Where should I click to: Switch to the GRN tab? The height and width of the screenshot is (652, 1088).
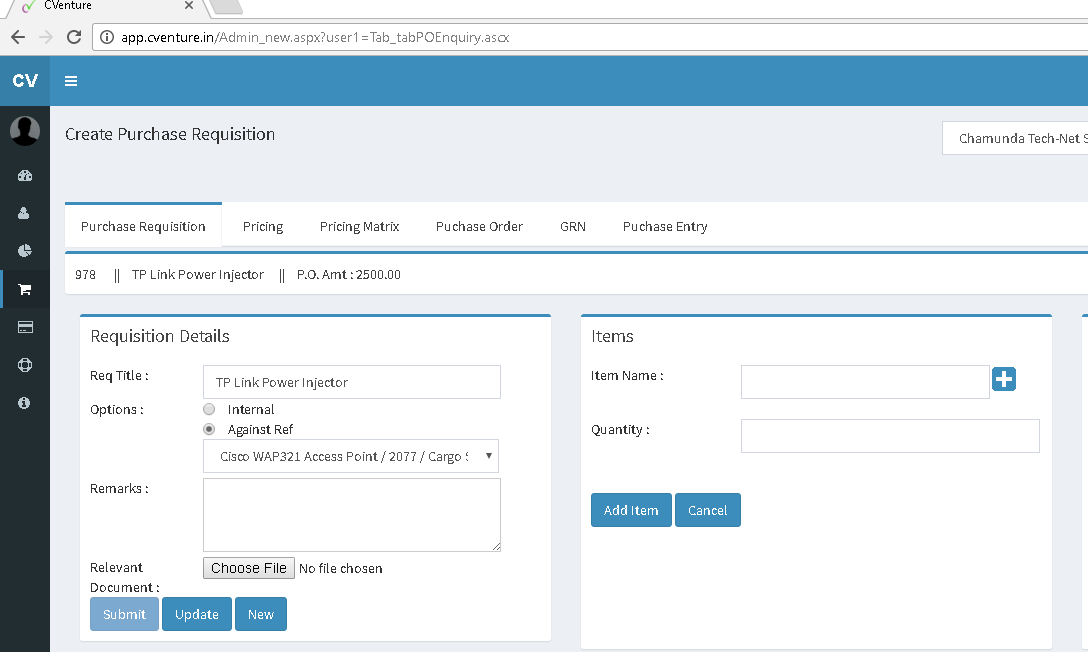click(x=573, y=227)
